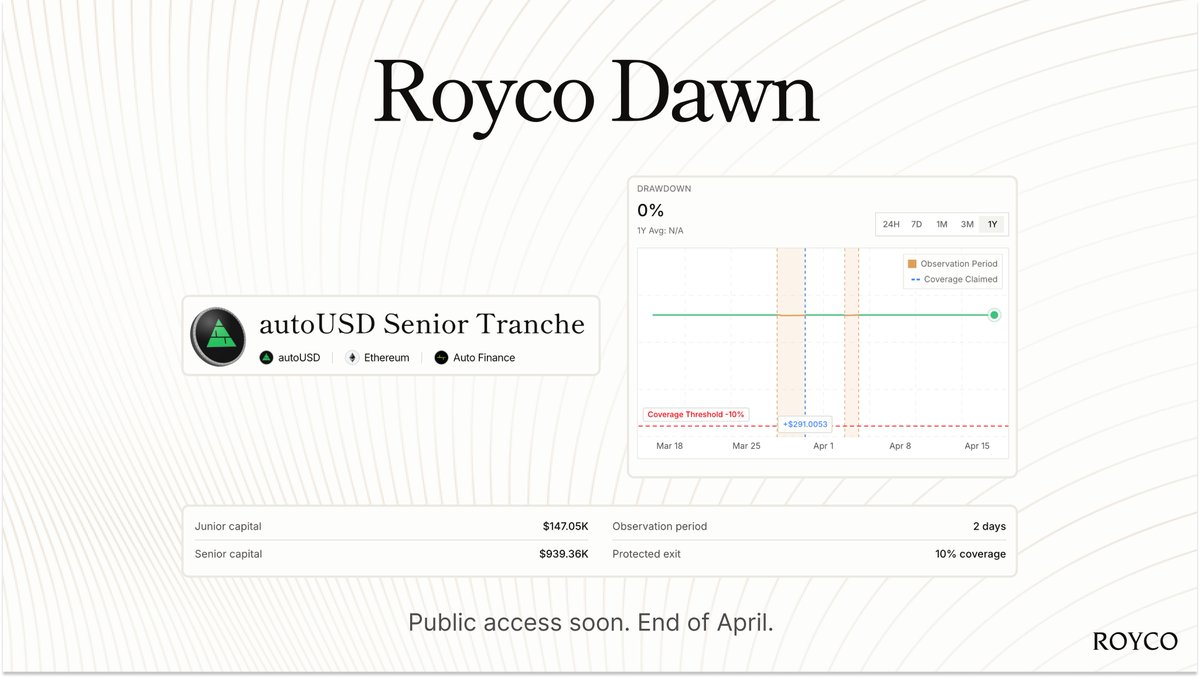Select the 1M time range tab
The height and width of the screenshot is (678, 1200).
[x=942, y=224]
